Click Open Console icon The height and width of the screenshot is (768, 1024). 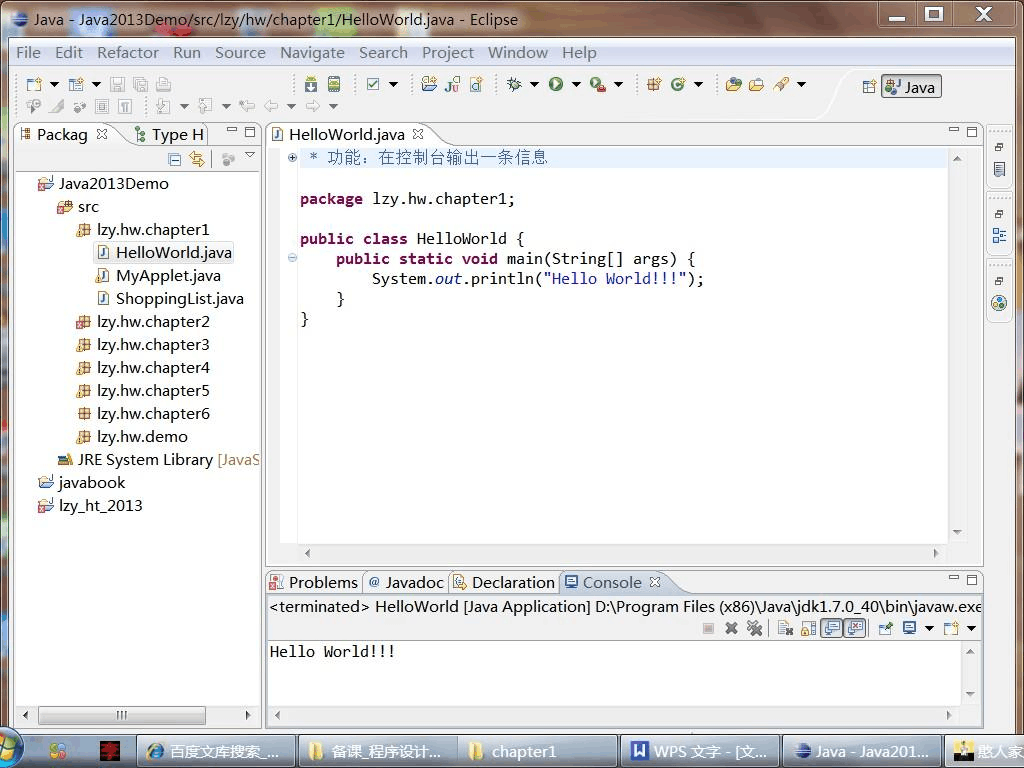coord(951,628)
